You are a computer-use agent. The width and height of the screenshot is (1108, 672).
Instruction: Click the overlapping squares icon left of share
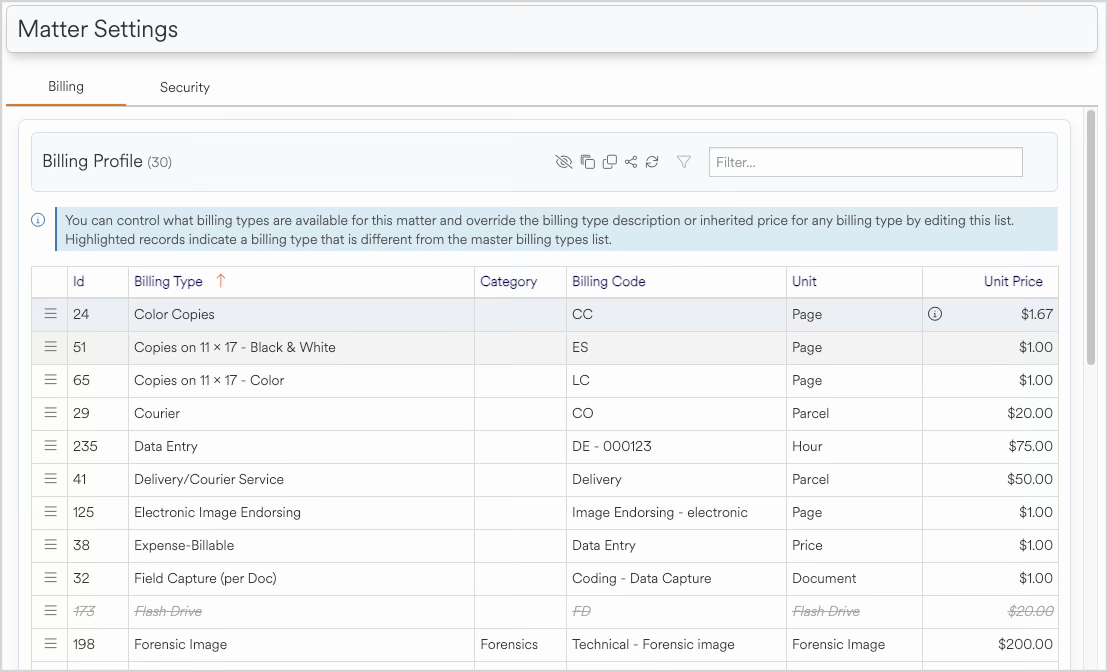coord(609,162)
